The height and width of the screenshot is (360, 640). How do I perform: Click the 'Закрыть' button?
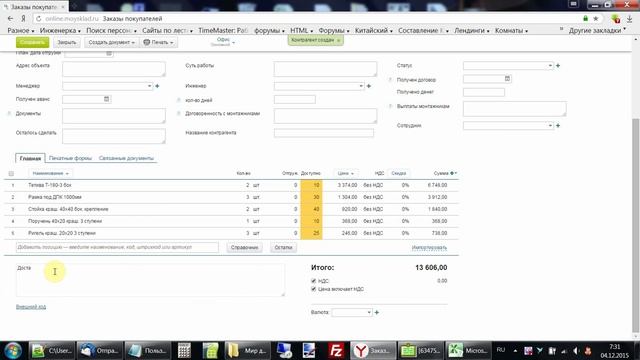coord(67,42)
